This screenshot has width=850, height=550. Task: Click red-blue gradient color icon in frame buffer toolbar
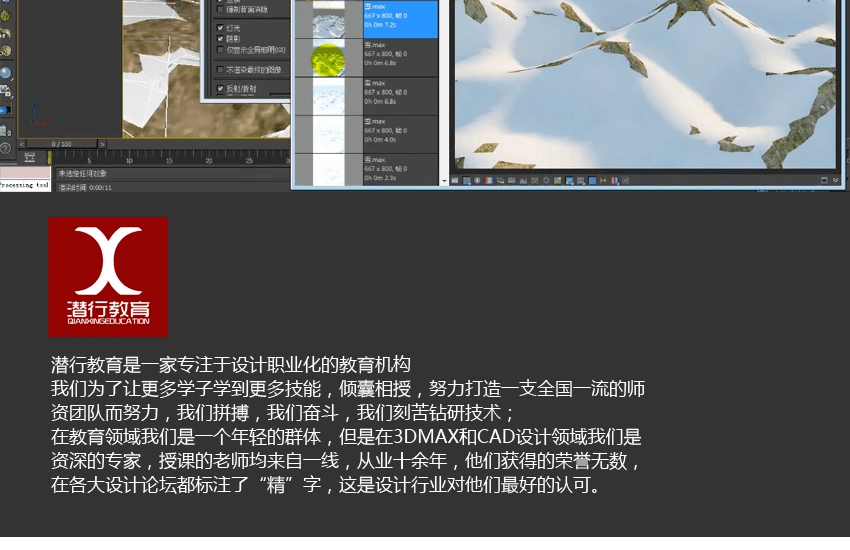pyautogui.click(x=489, y=180)
